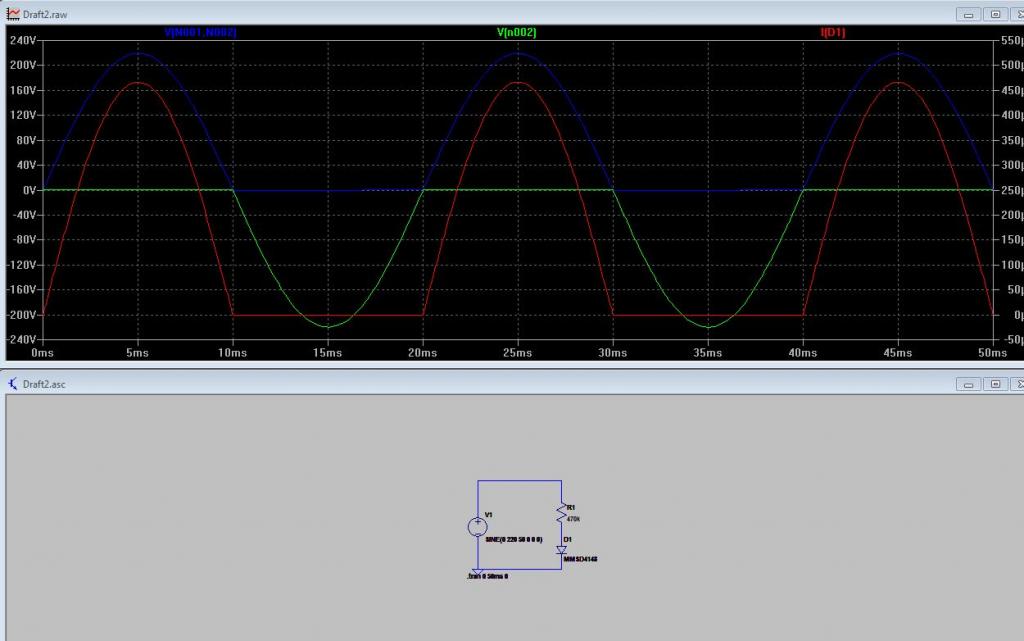Screen dimensions: 1024x641
Task: Click the left voltage axis at 240V
Action: tap(22, 40)
